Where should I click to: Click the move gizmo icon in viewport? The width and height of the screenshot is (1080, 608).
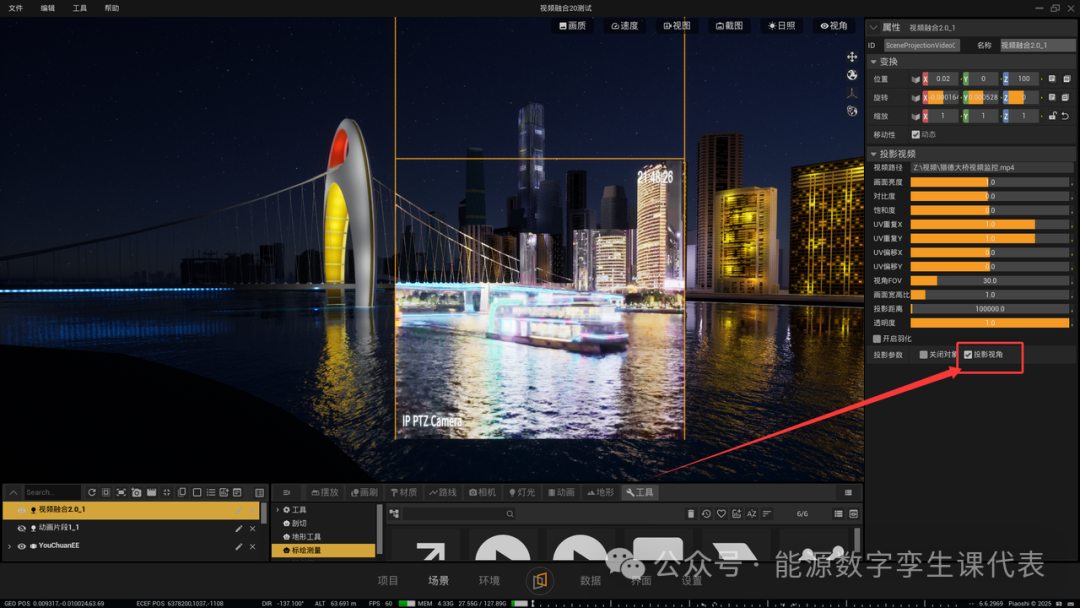(x=852, y=57)
